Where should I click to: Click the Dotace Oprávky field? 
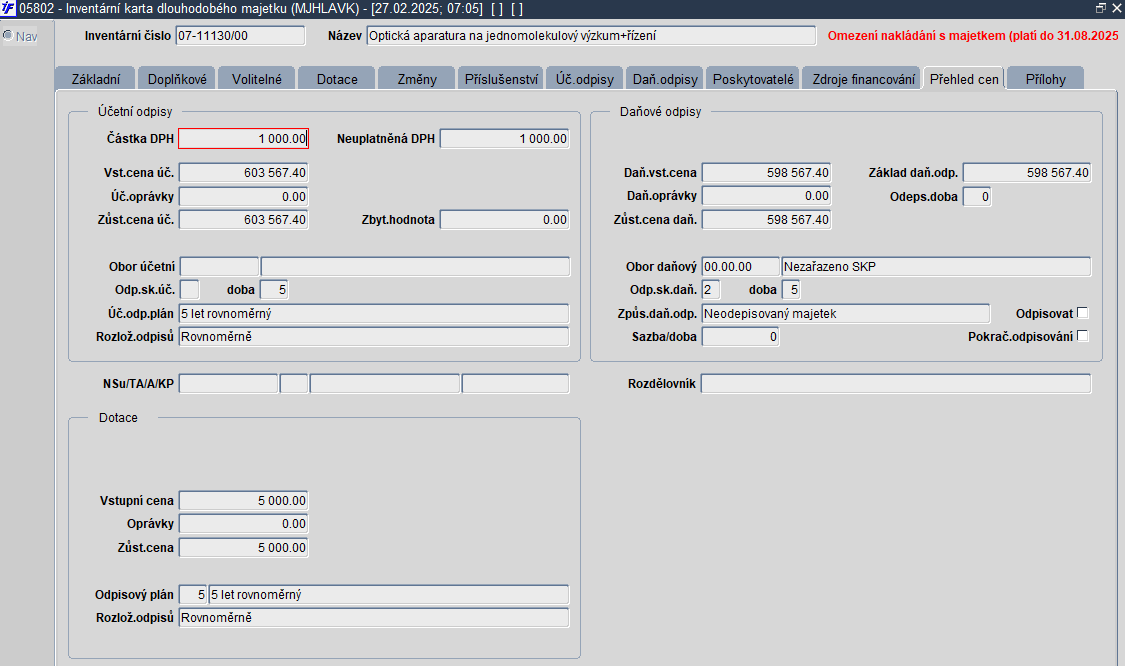[243, 524]
